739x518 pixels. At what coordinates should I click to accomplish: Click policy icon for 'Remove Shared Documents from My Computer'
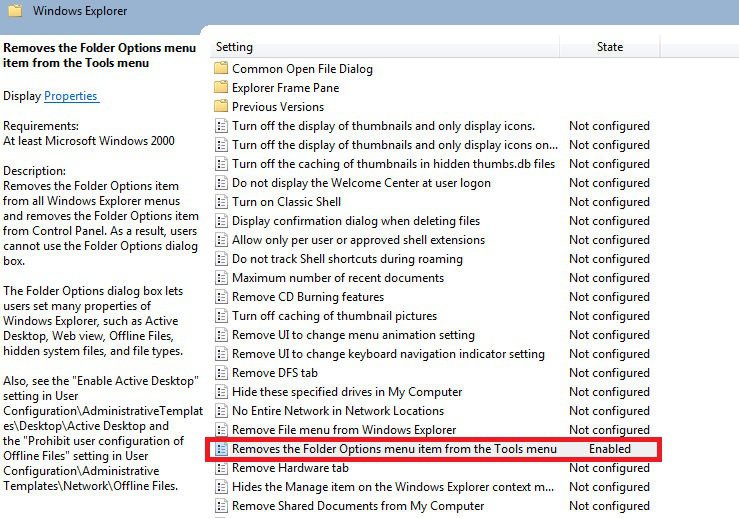point(221,506)
